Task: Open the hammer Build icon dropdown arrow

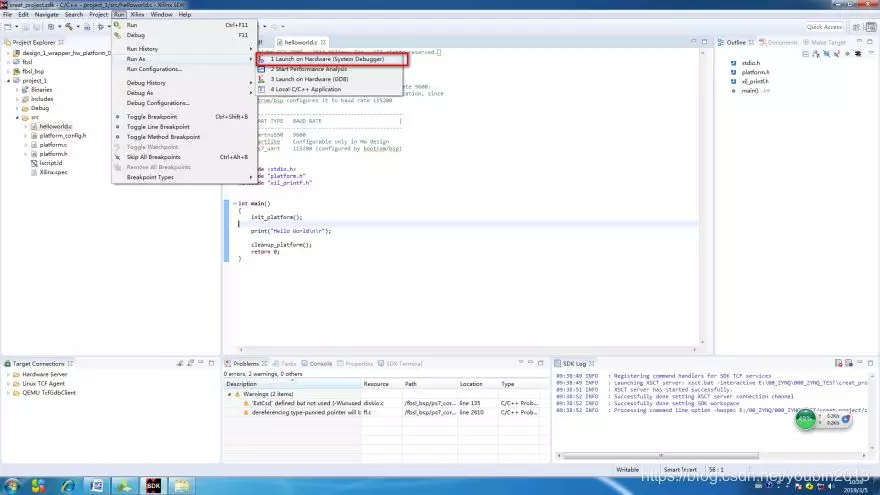Action: click(77, 26)
